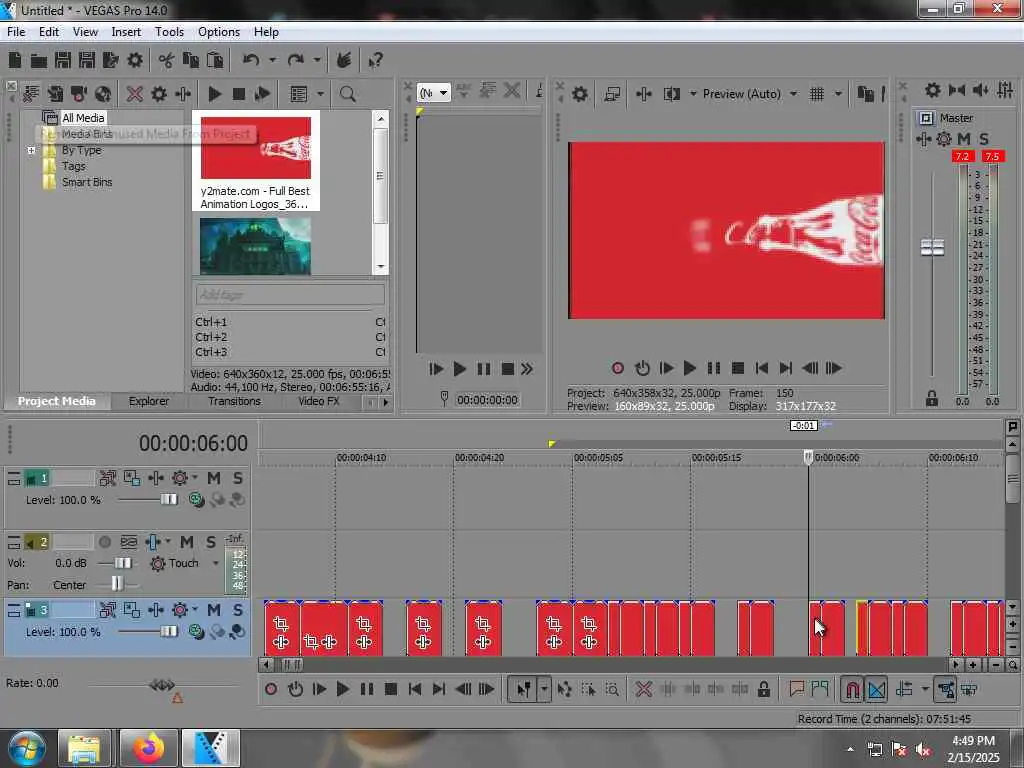Mute video track 1 with M button
The width and height of the screenshot is (1024, 768).
(x=214, y=478)
